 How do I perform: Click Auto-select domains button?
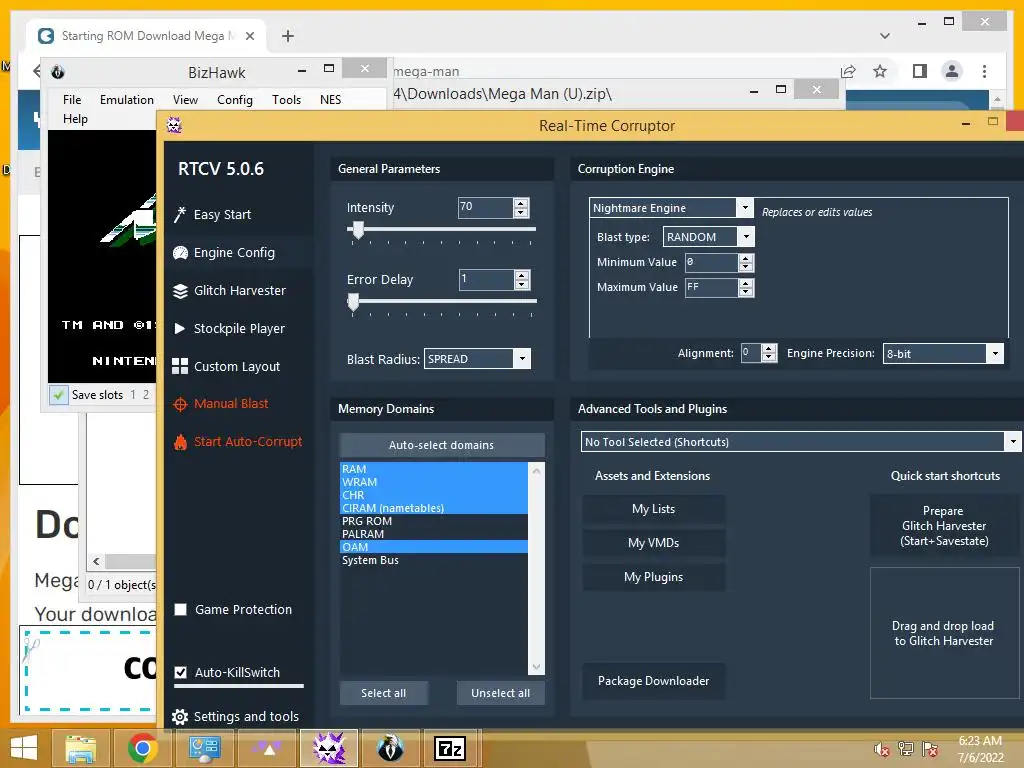click(x=441, y=445)
